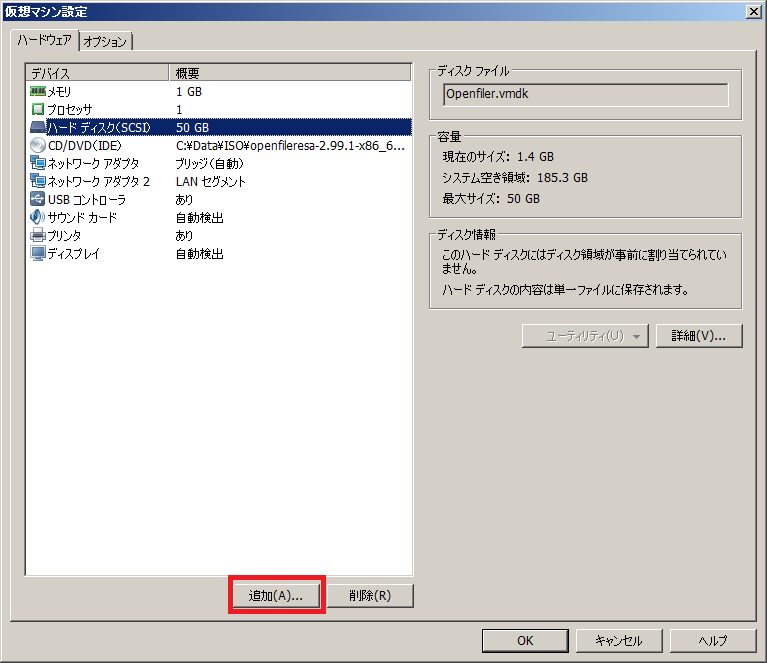Click the USB コントローラ icon
Viewport: 767px width, 663px height.
pos(38,199)
